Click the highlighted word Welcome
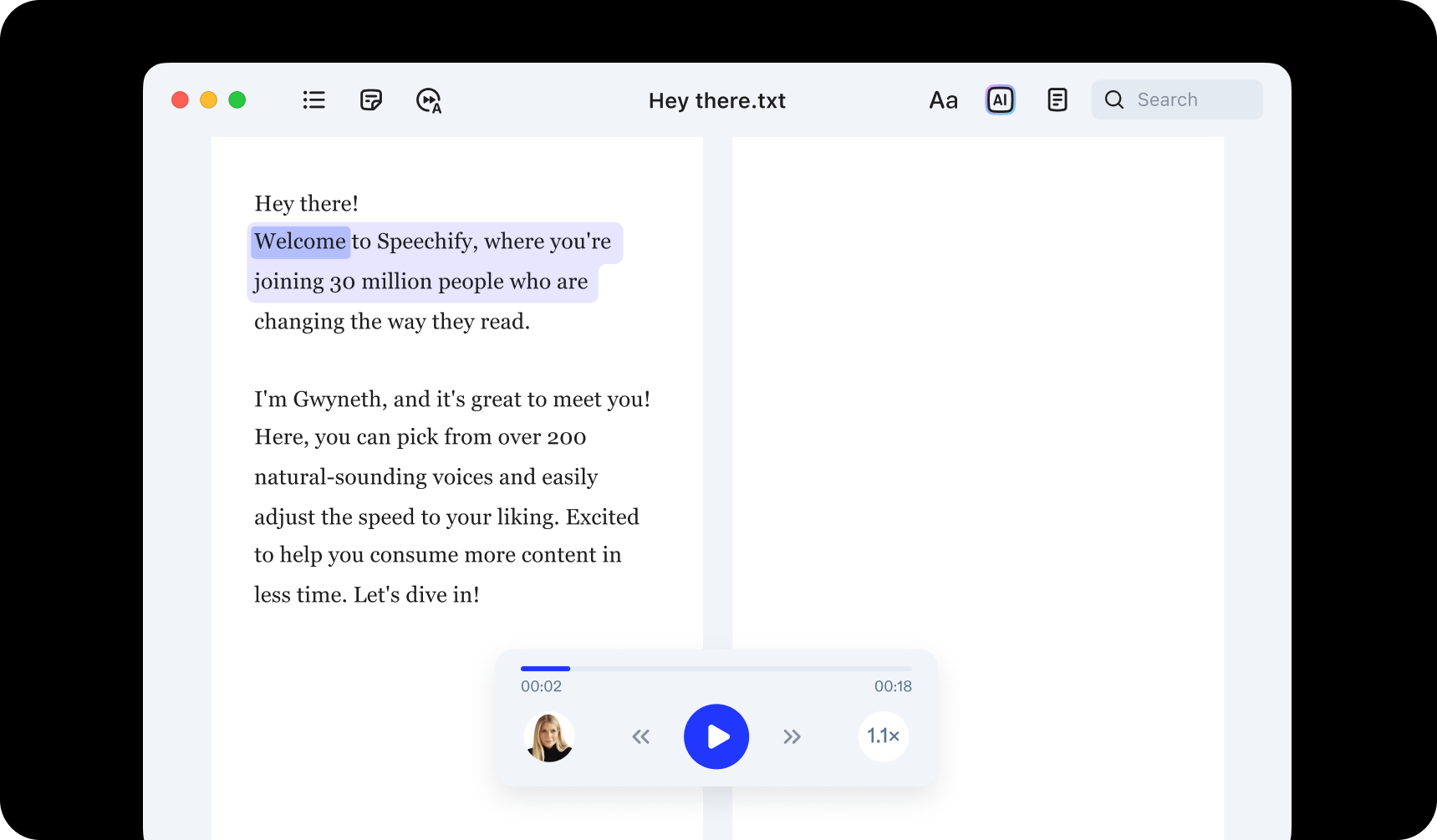 pos(300,242)
